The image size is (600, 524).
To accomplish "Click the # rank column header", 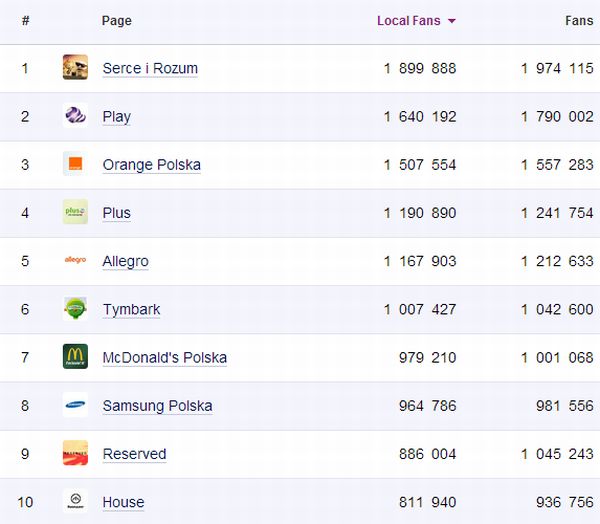I will [x=25, y=21].
